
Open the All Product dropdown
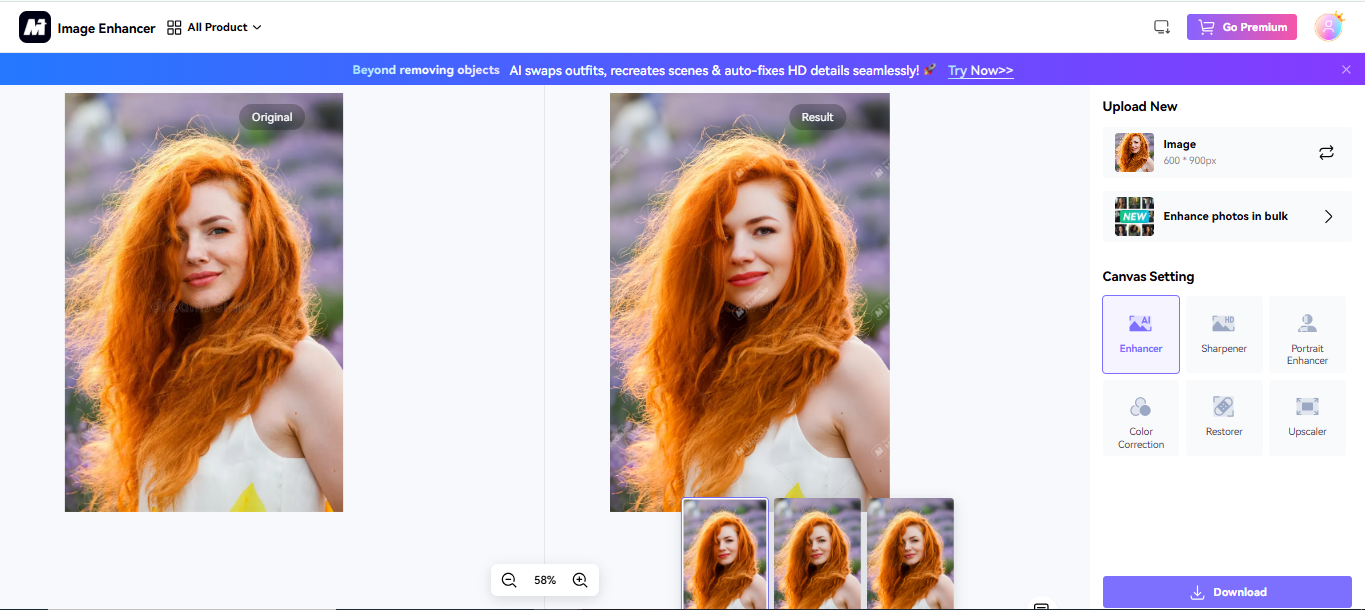(x=214, y=27)
